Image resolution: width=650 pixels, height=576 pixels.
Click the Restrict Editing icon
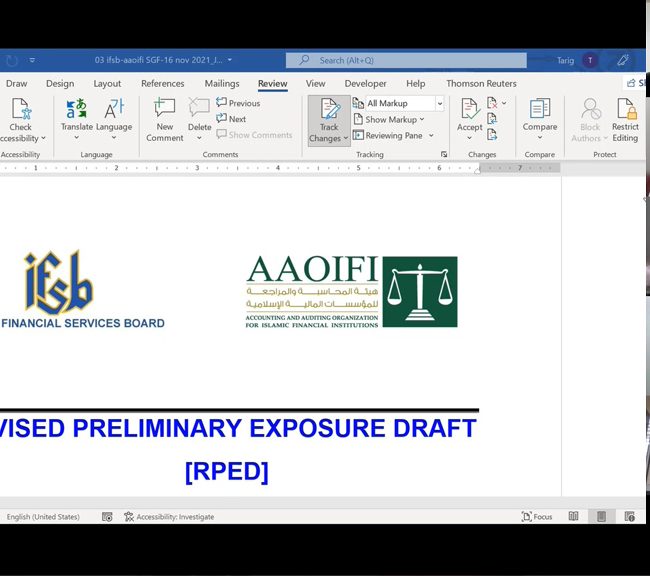[626, 109]
